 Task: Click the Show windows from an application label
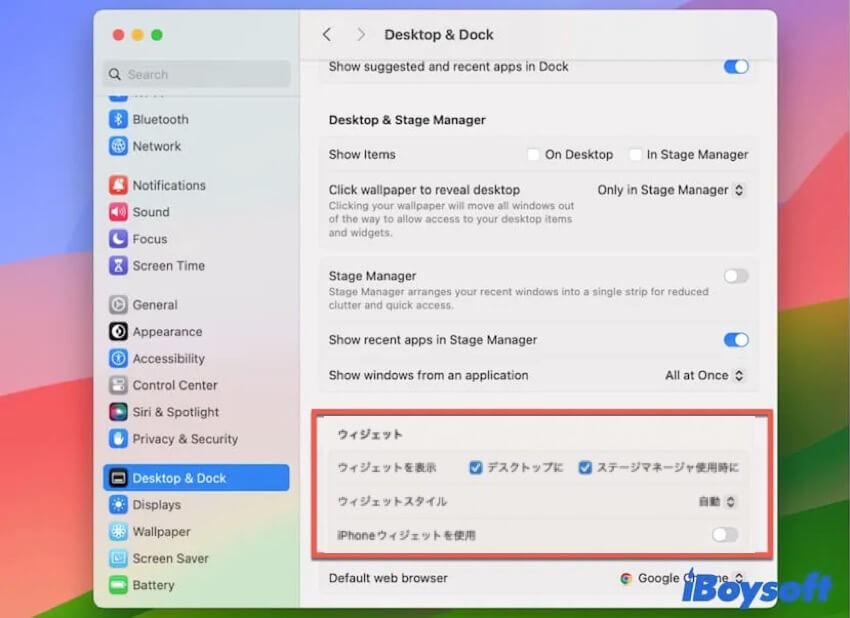click(428, 375)
